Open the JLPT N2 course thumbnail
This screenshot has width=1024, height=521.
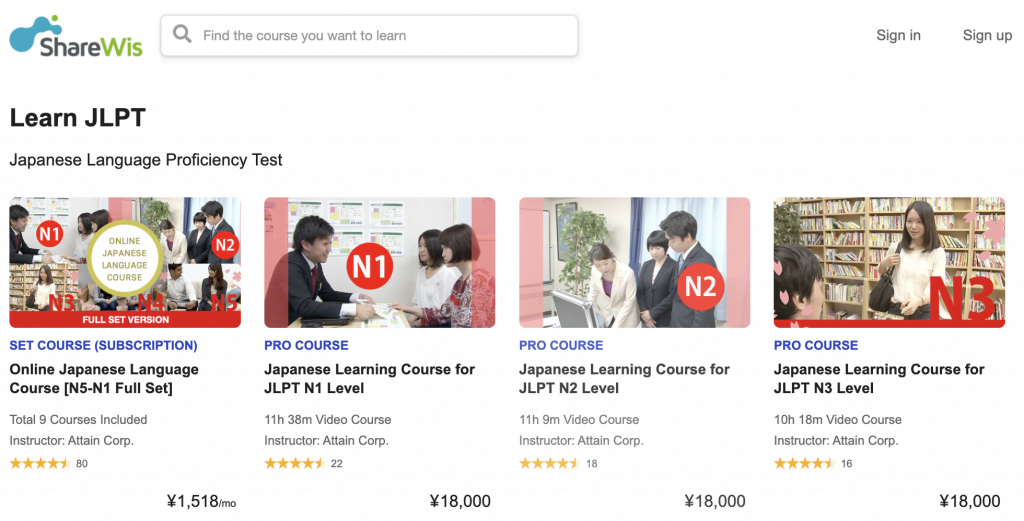tap(635, 262)
